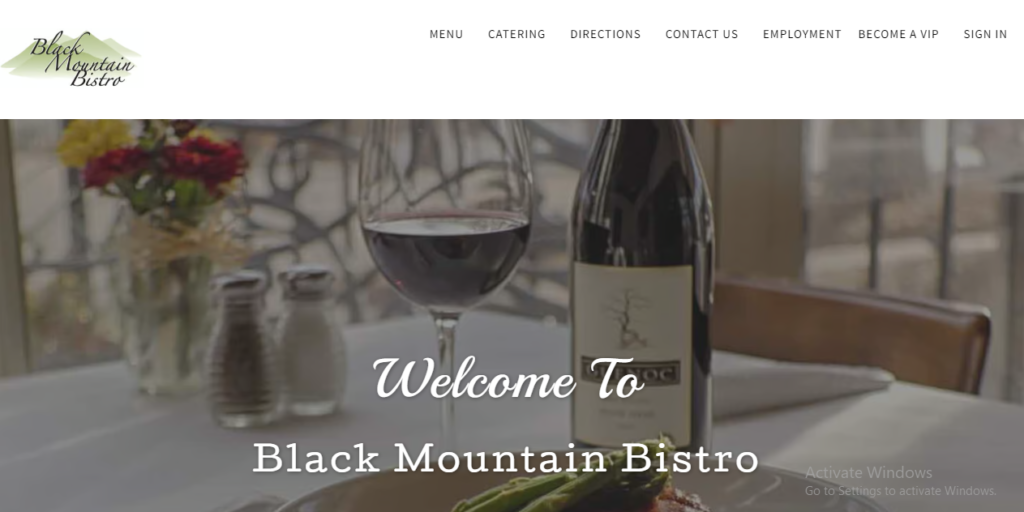
Task: Visit the EMPLOYMENT page
Action: tap(802, 34)
